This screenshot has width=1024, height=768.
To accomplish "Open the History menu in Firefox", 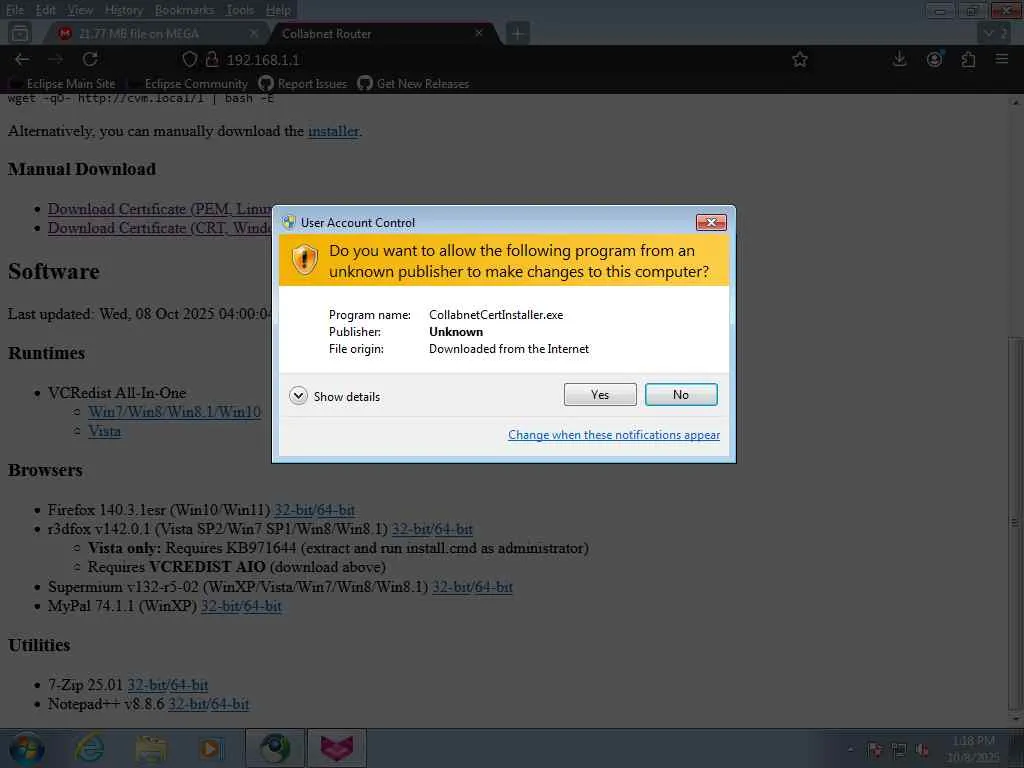I will (123, 10).
